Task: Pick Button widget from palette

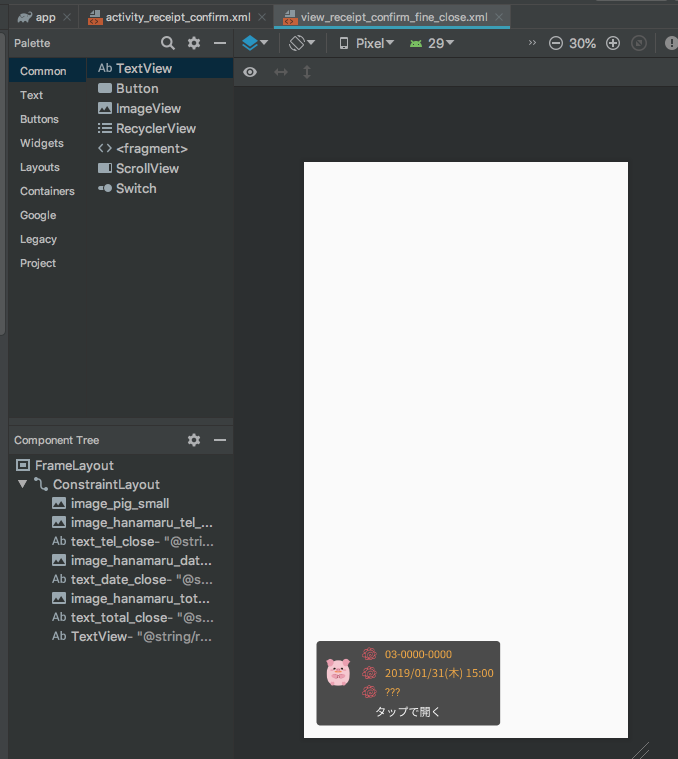Action: click(x=160, y=89)
